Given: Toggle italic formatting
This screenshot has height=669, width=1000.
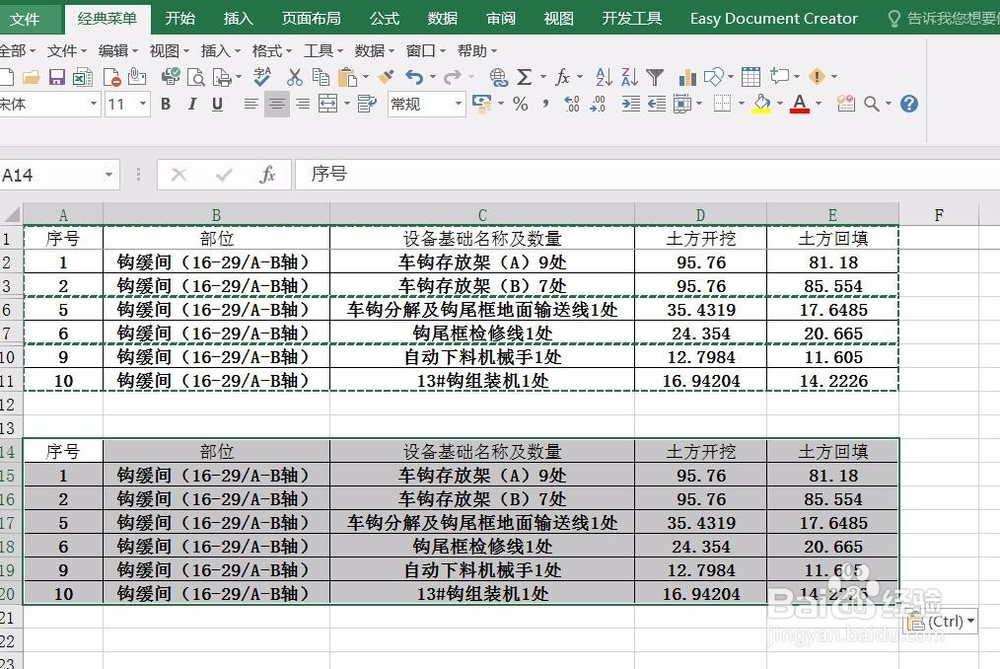Looking at the screenshot, I should pyautogui.click(x=193, y=104).
